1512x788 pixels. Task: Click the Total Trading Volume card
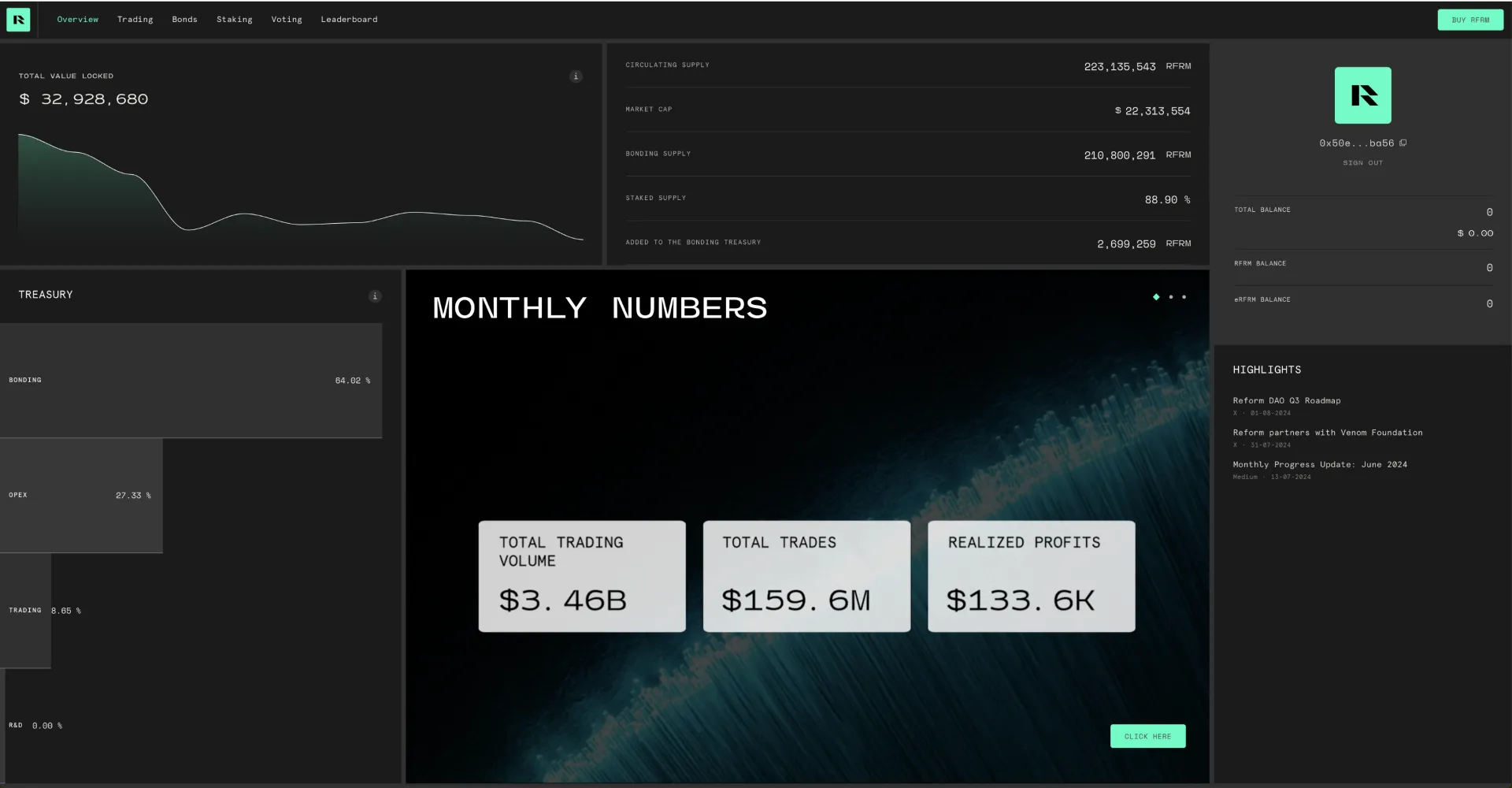pos(582,576)
